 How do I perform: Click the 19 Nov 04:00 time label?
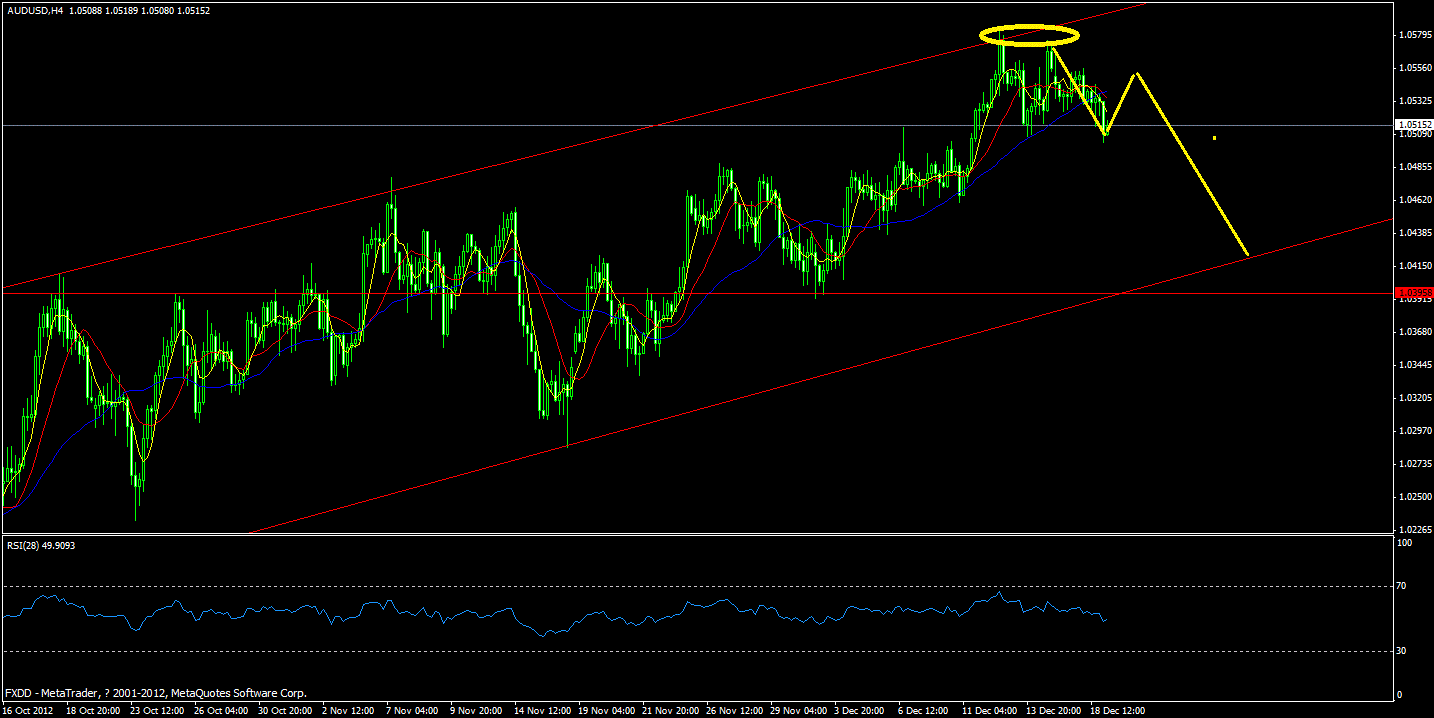[x=607, y=711]
